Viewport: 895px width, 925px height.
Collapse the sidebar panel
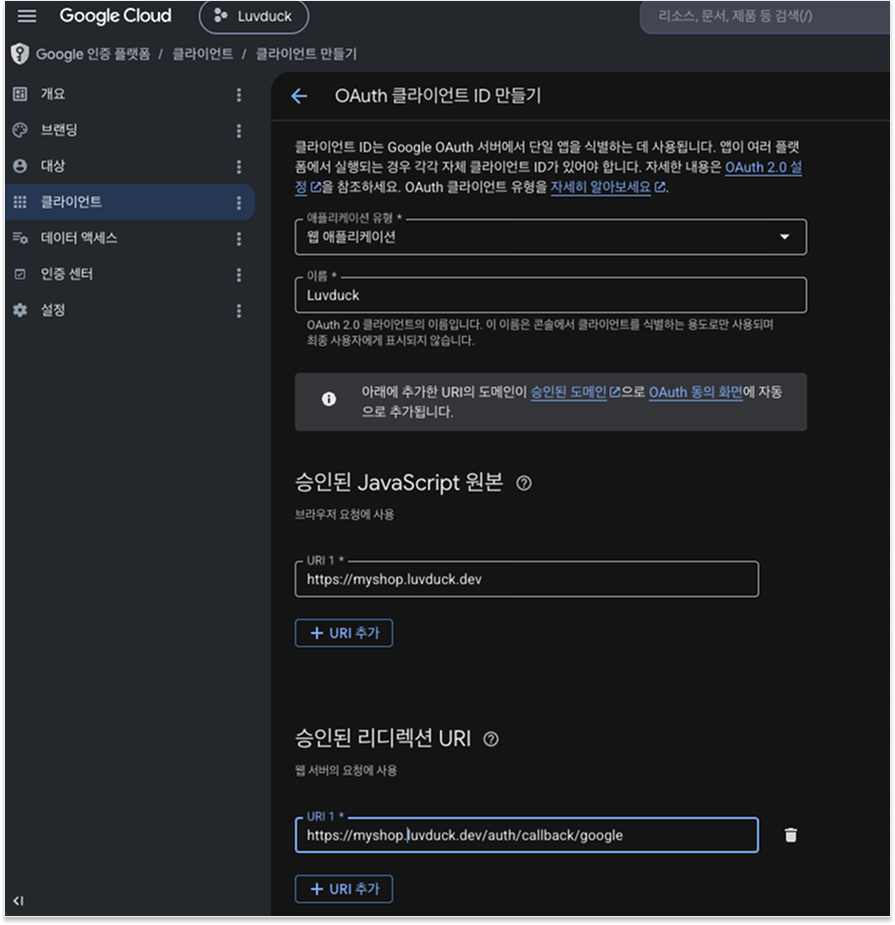(19, 901)
